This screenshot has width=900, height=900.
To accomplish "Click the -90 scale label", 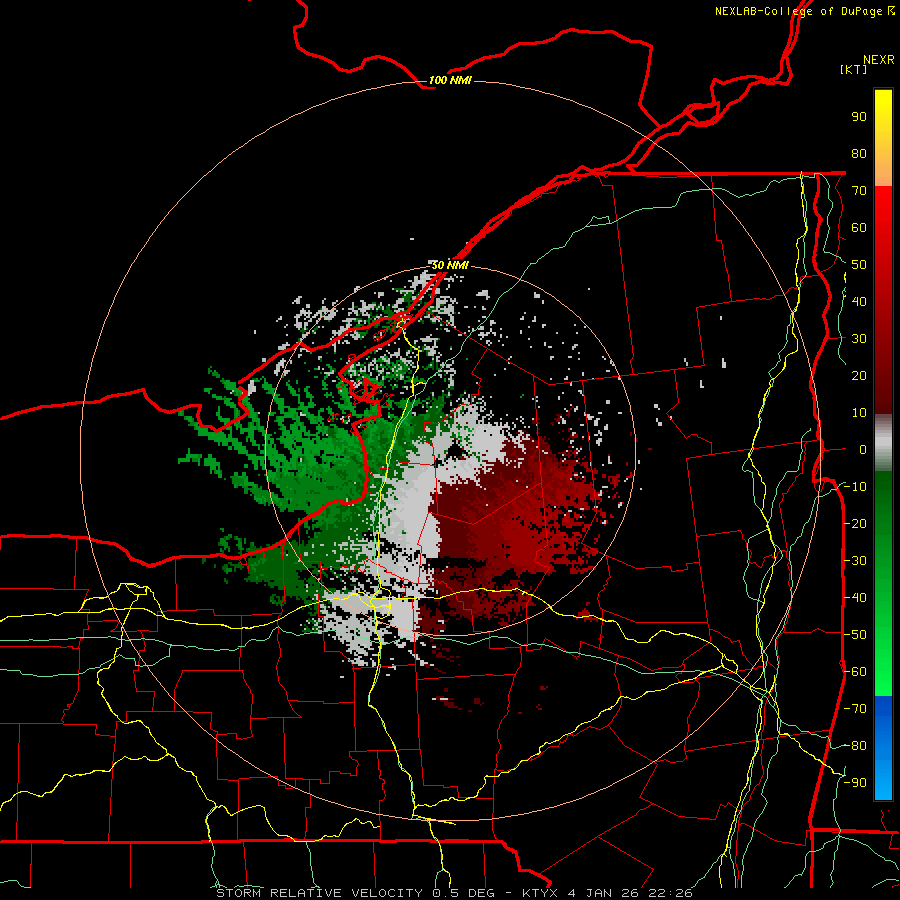I will point(855,783).
